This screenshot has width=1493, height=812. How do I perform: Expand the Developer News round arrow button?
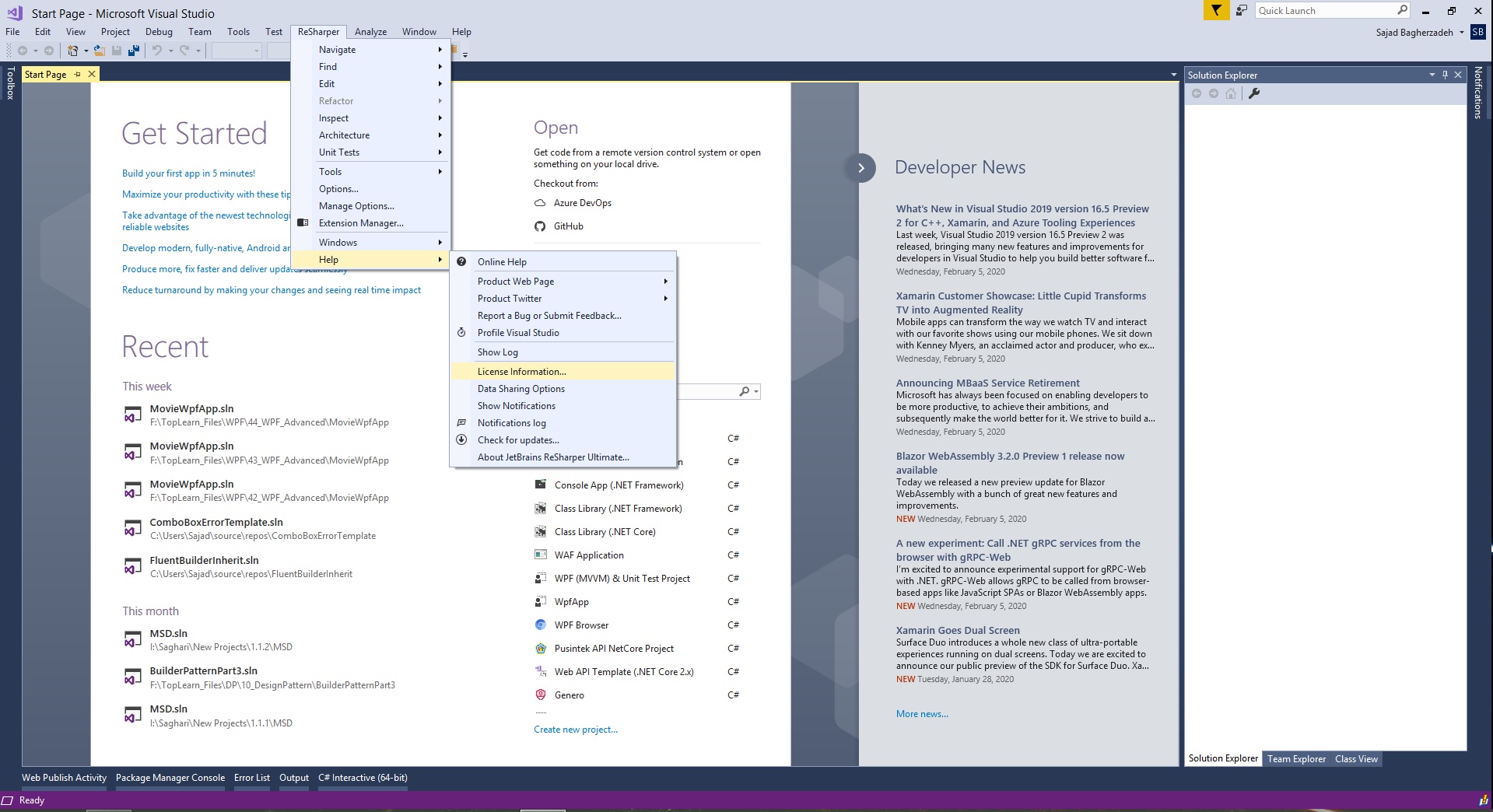[x=860, y=168]
